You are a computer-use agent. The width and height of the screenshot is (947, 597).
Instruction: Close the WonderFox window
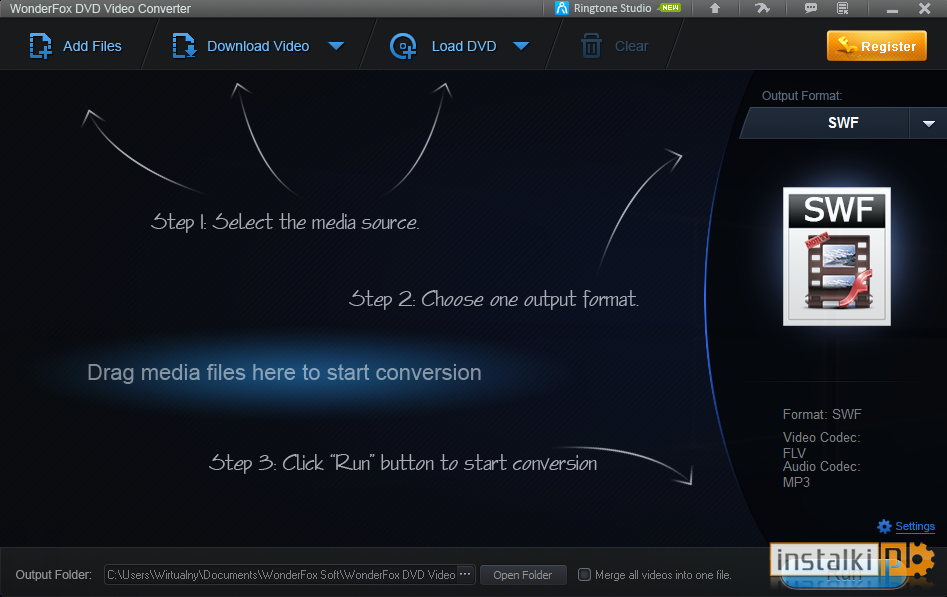(x=924, y=8)
